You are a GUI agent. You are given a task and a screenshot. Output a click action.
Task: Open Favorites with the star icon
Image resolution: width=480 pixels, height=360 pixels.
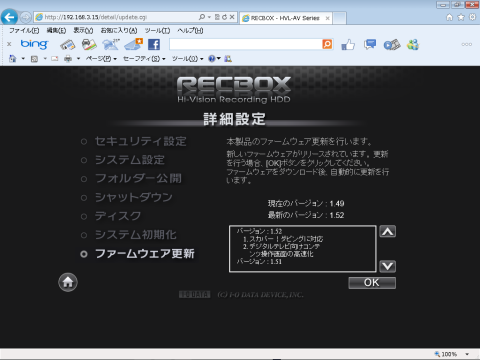point(461,17)
